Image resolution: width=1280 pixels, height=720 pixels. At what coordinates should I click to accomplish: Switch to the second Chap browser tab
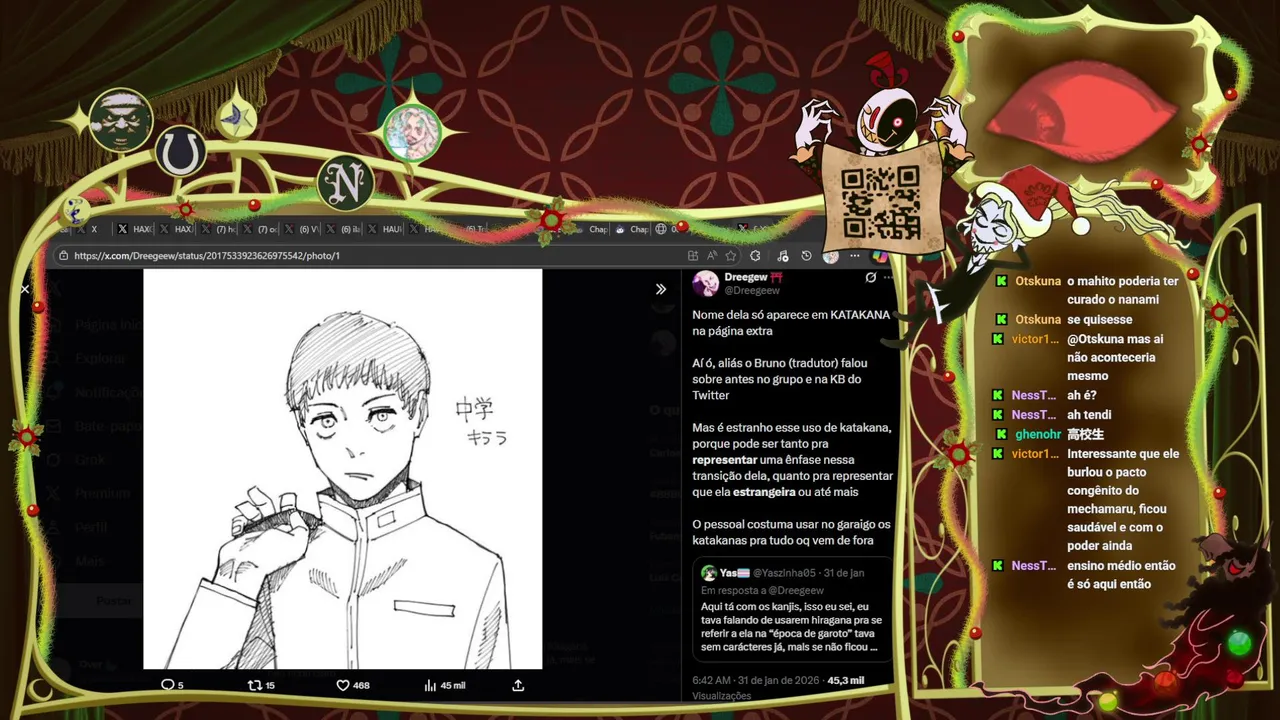pos(632,229)
